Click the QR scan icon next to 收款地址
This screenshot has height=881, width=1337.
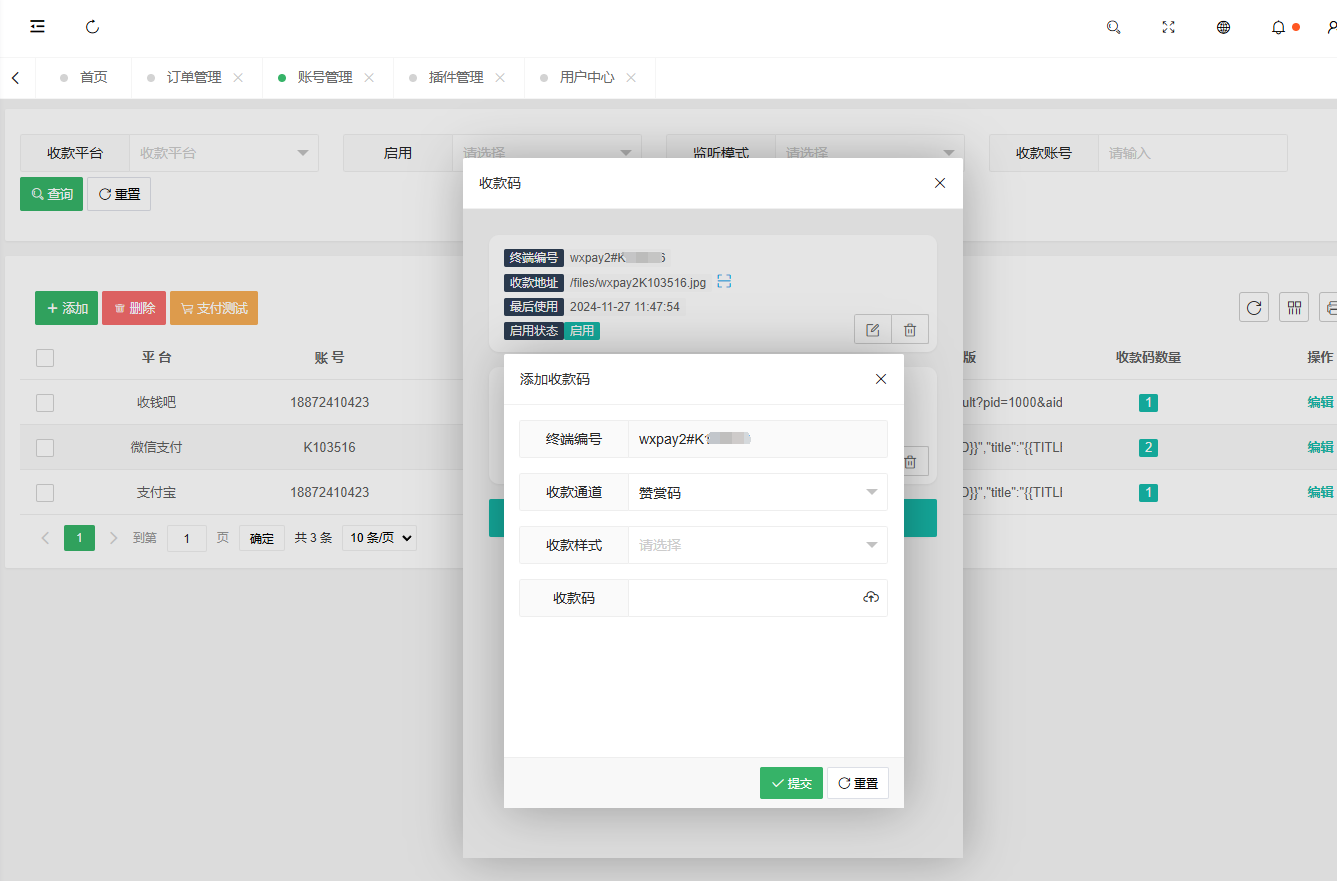coord(724,282)
